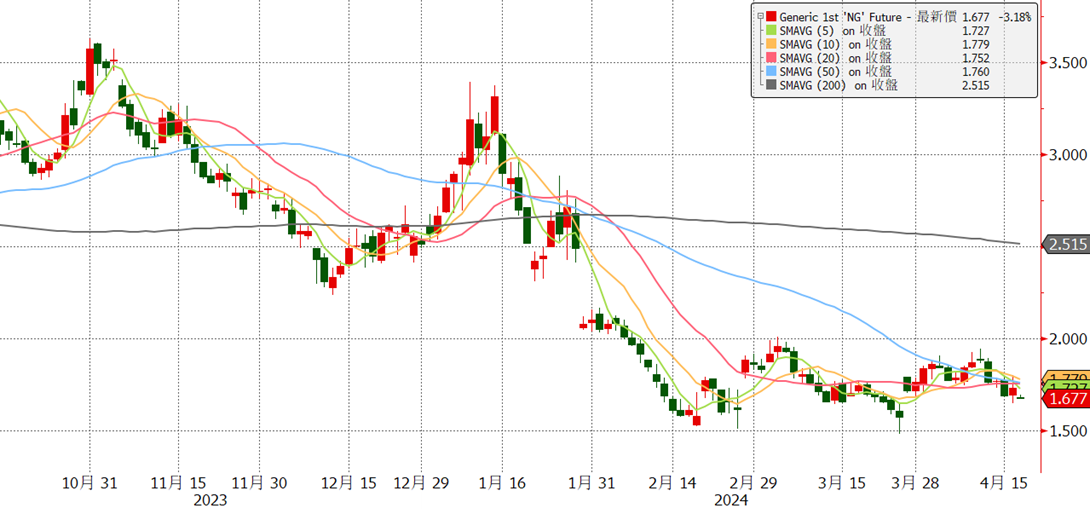Click the 12月 15 date label
The width and height of the screenshot is (1090, 511).
348,481
